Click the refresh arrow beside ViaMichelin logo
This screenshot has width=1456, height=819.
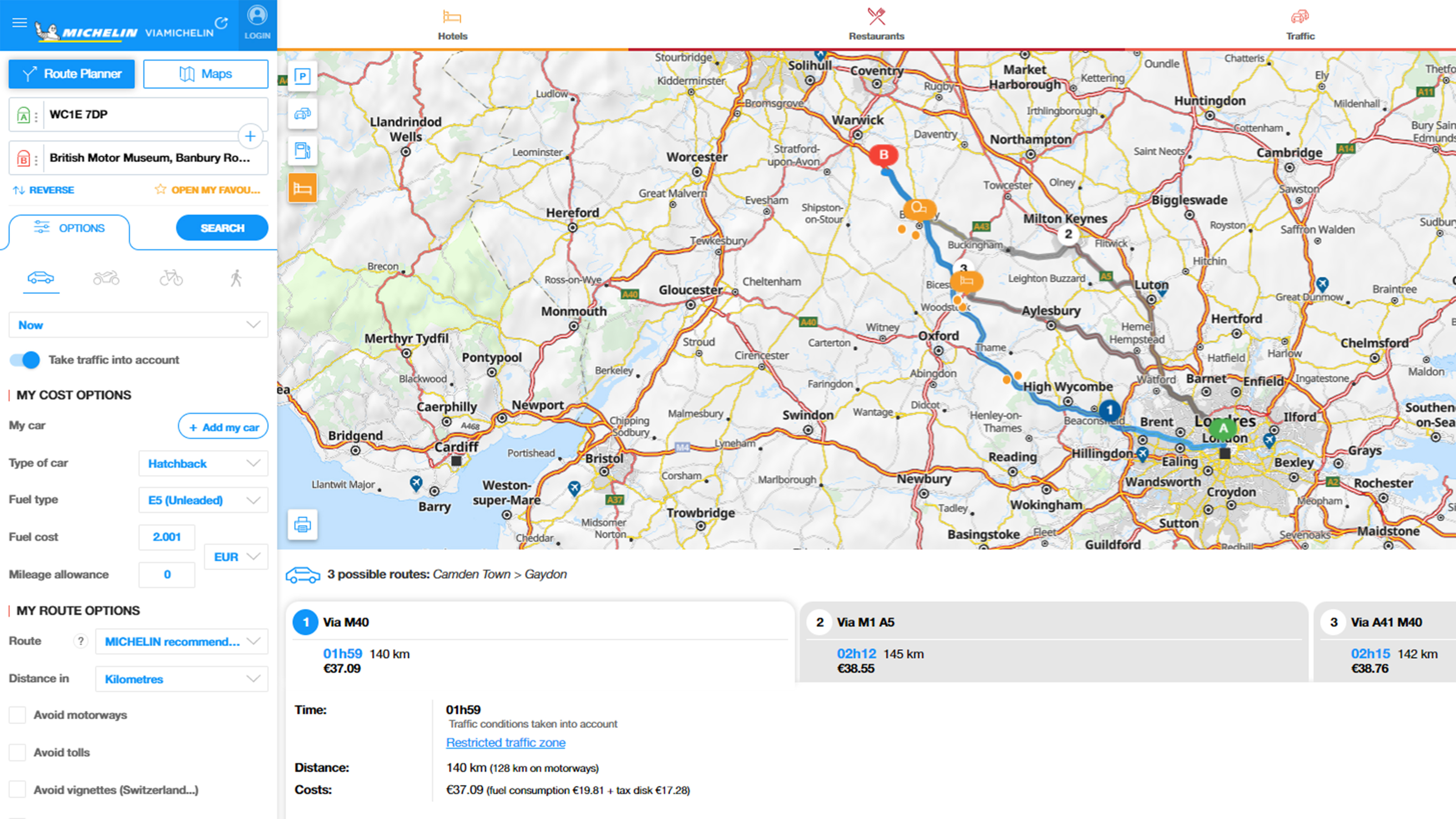point(222,23)
